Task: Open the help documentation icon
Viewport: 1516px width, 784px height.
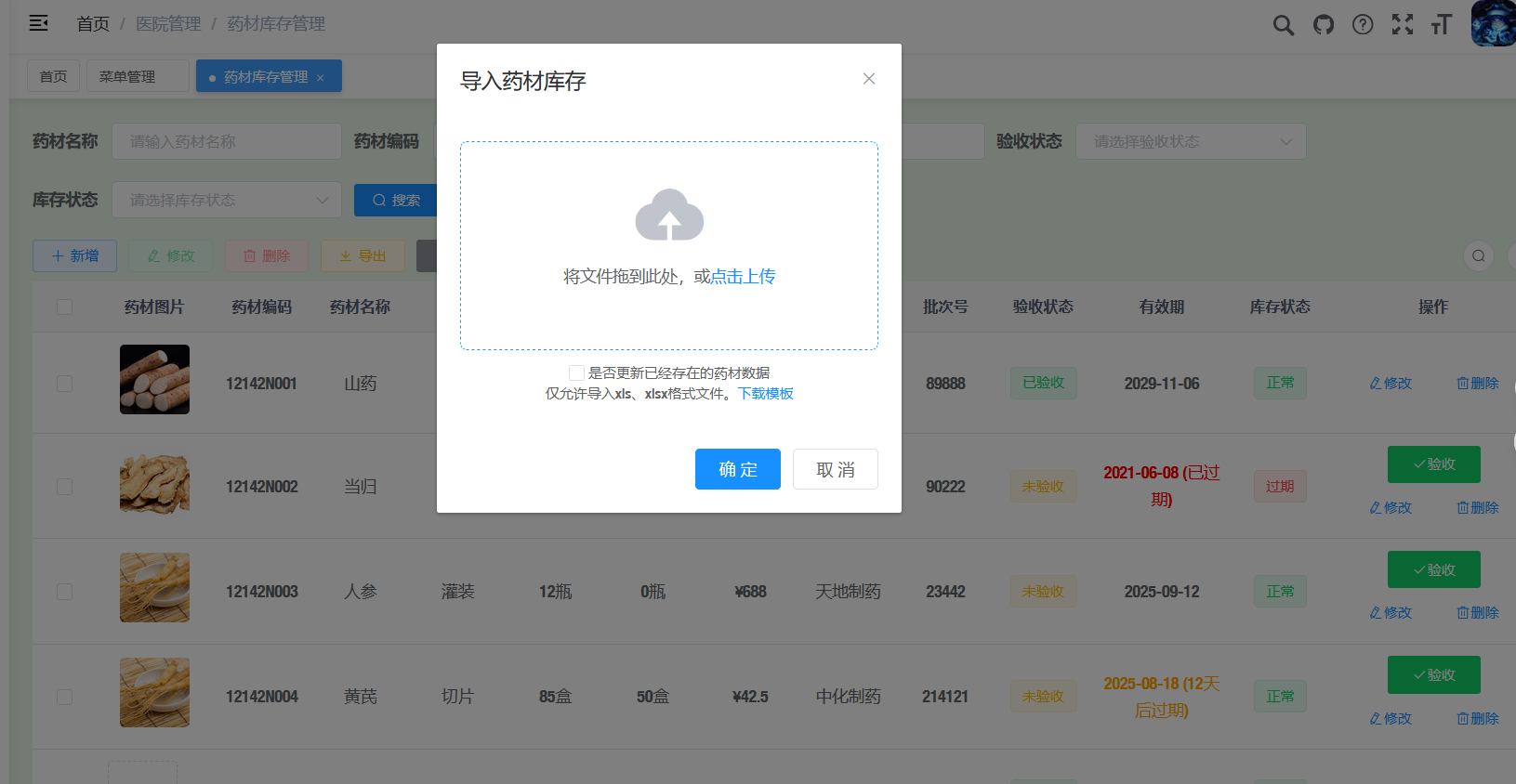Action: point(1362,25)
